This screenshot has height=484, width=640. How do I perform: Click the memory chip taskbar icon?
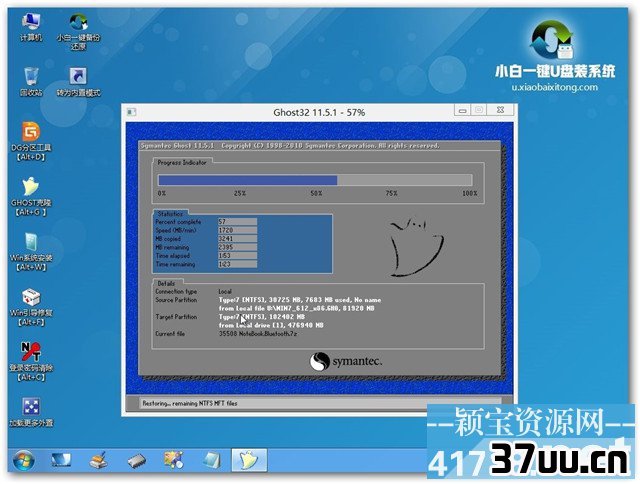136,461
